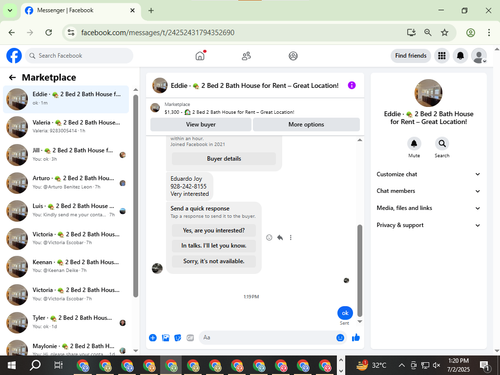Open Chrome profile icon
500x375 pixels.
[x=470, y=32]
